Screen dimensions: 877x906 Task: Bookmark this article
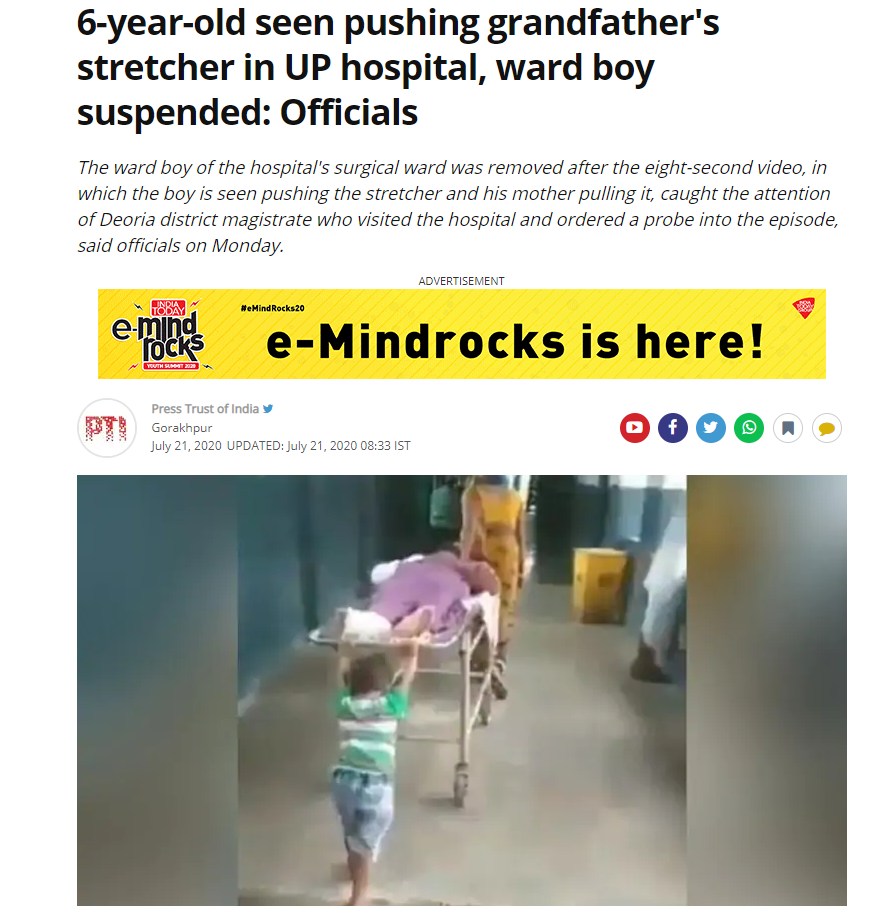coord(787,428)
